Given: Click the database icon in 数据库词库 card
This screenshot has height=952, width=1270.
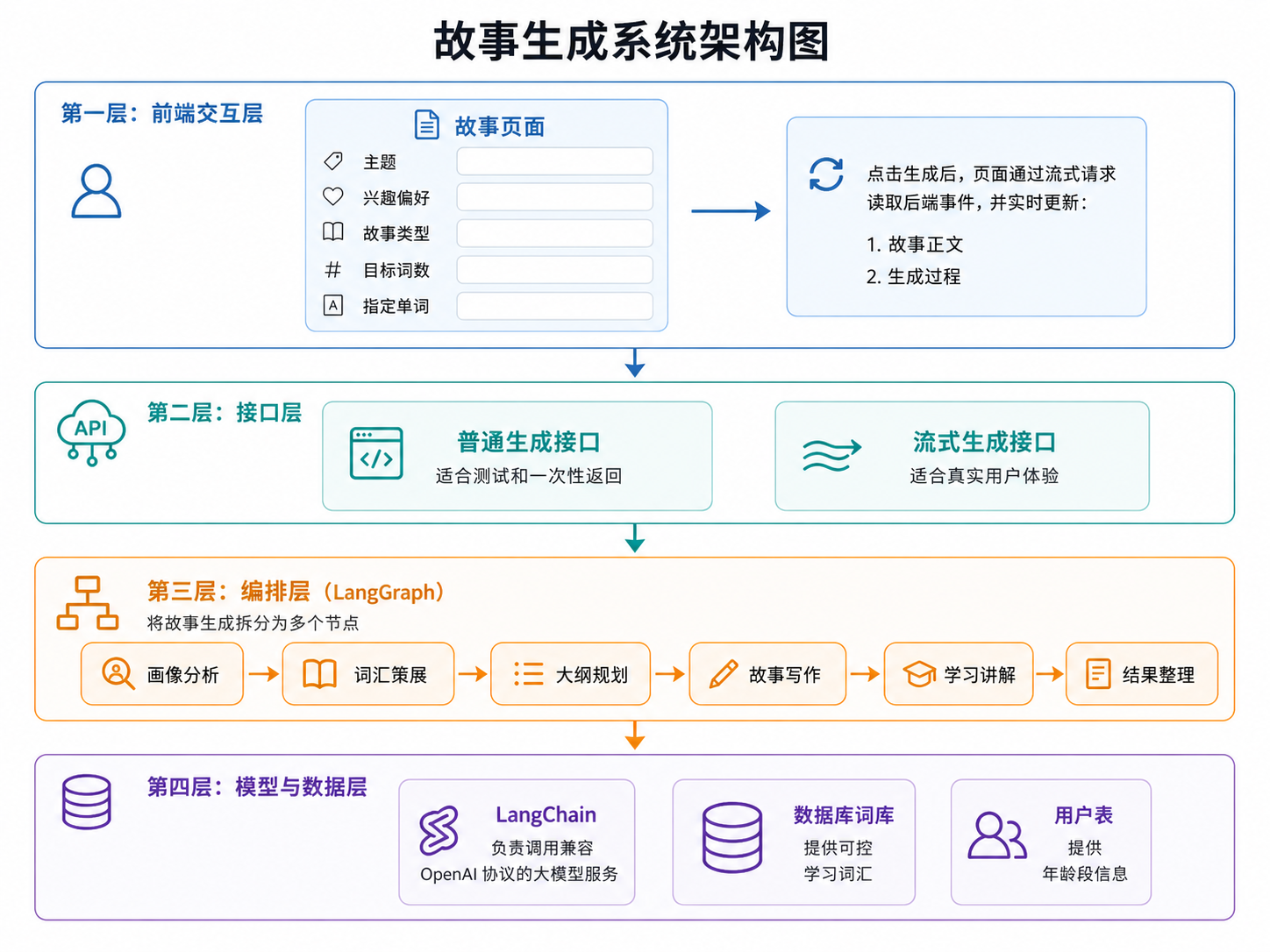Looking at the screenshot, I should point(732,837).
